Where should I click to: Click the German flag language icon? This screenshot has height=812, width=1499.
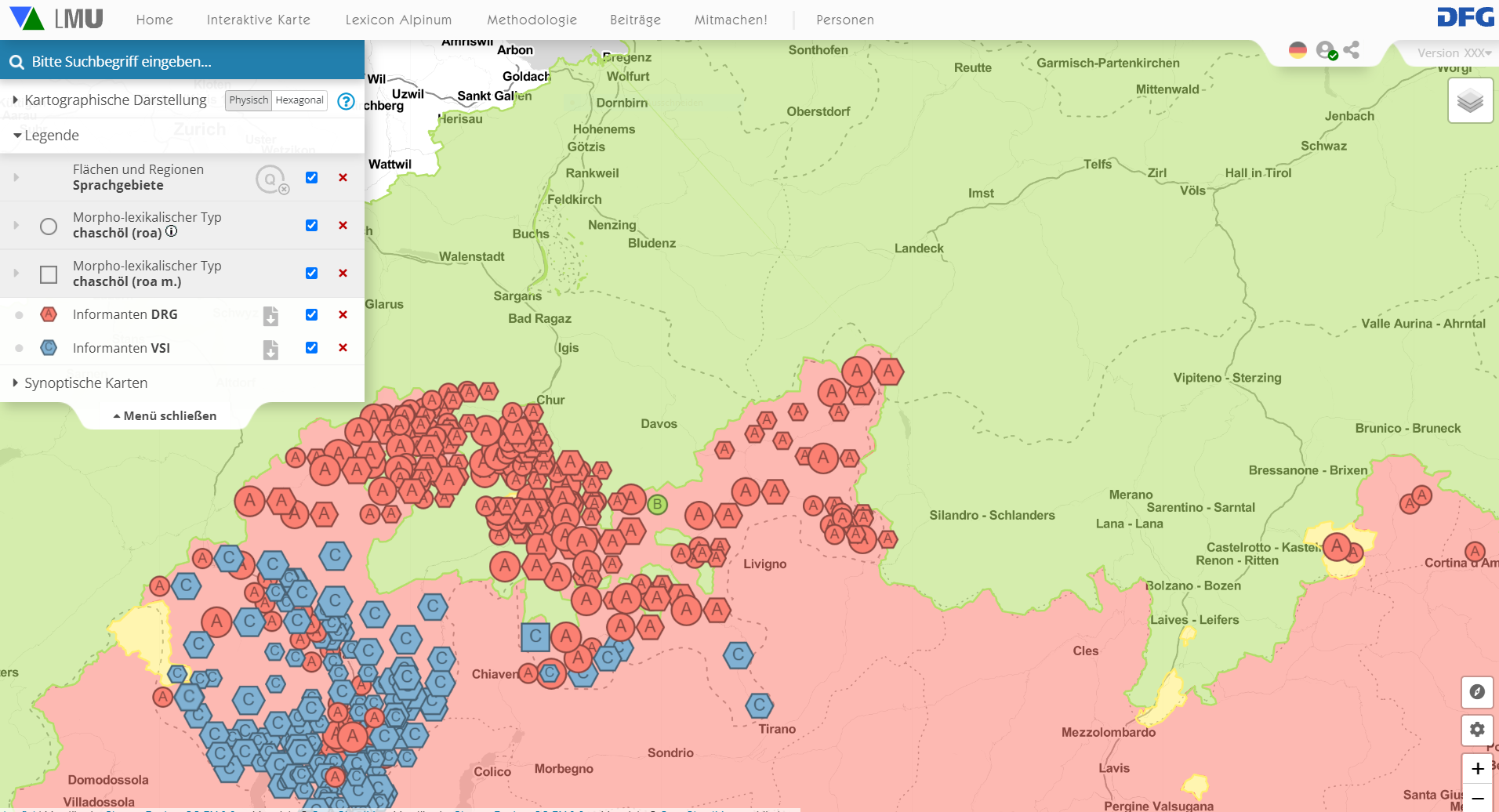pyautogui.click(x=1298, y=50)
